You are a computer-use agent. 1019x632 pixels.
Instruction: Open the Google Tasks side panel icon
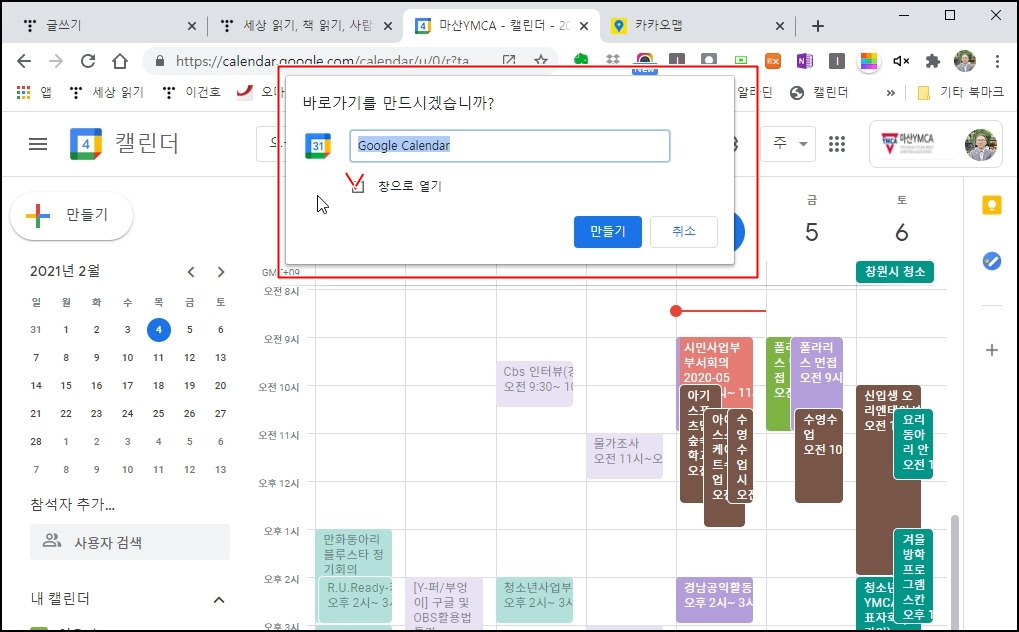coord(992,261)
